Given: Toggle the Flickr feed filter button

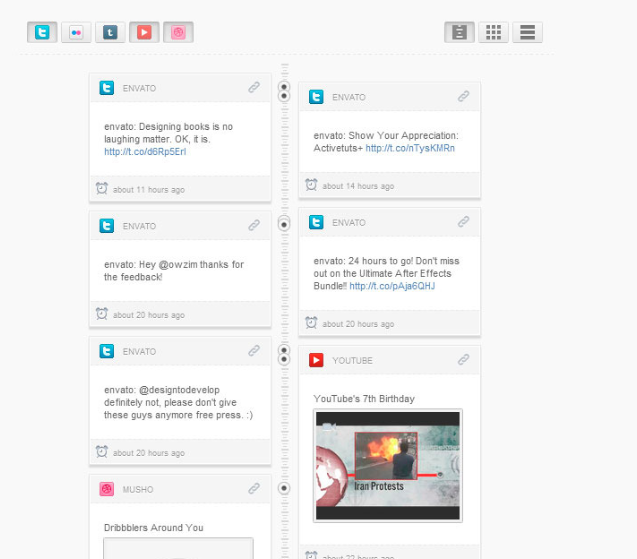Looking at the screenshot, I should [x=76, y=32].
